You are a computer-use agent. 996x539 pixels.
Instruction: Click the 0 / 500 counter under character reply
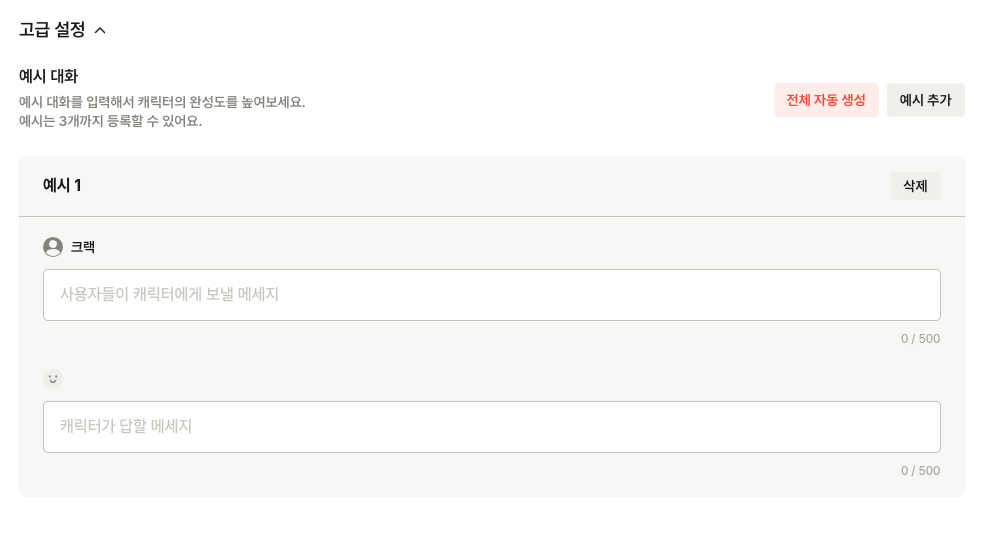click(x=920, y=471)
